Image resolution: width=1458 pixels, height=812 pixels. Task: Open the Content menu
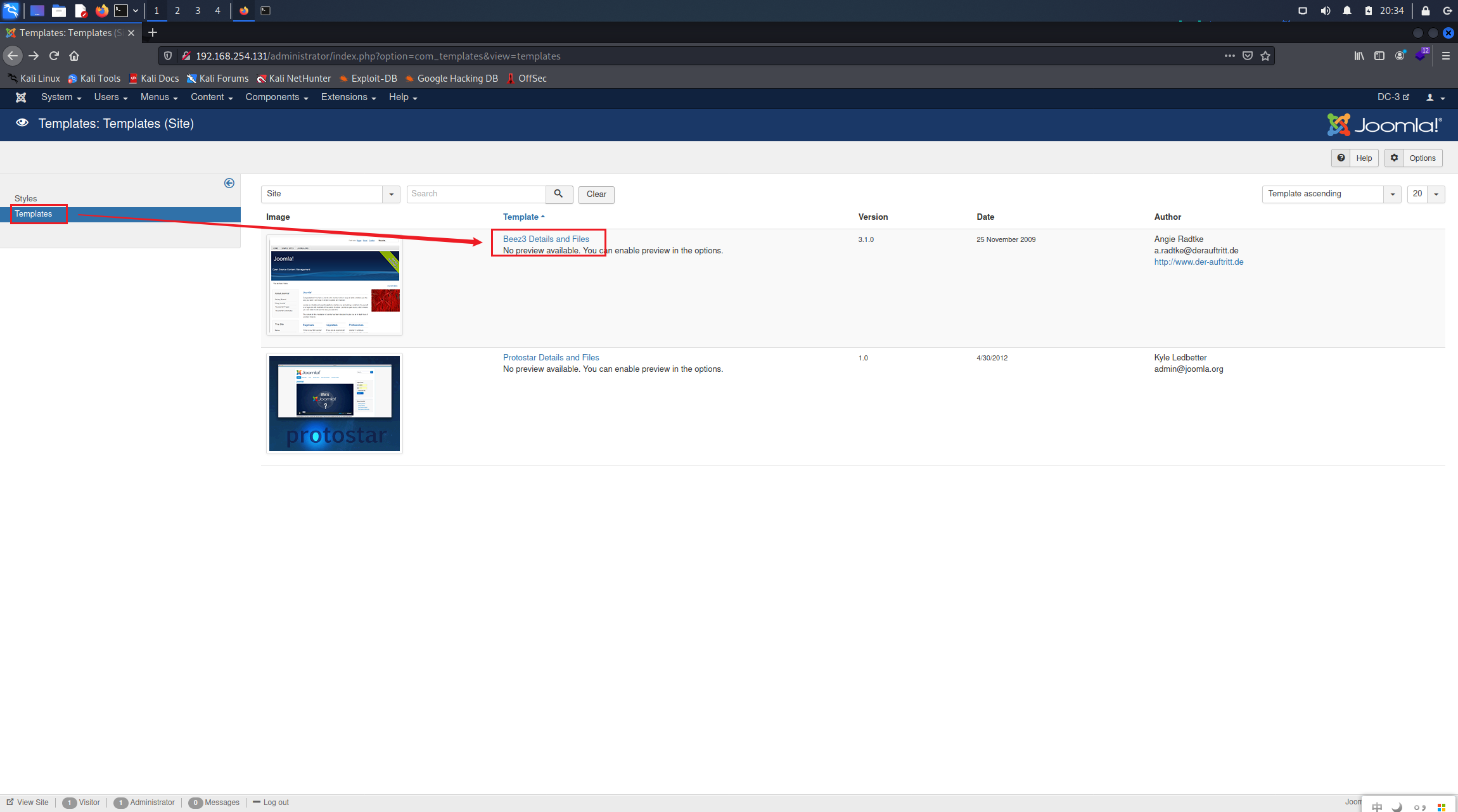(212, 97)
